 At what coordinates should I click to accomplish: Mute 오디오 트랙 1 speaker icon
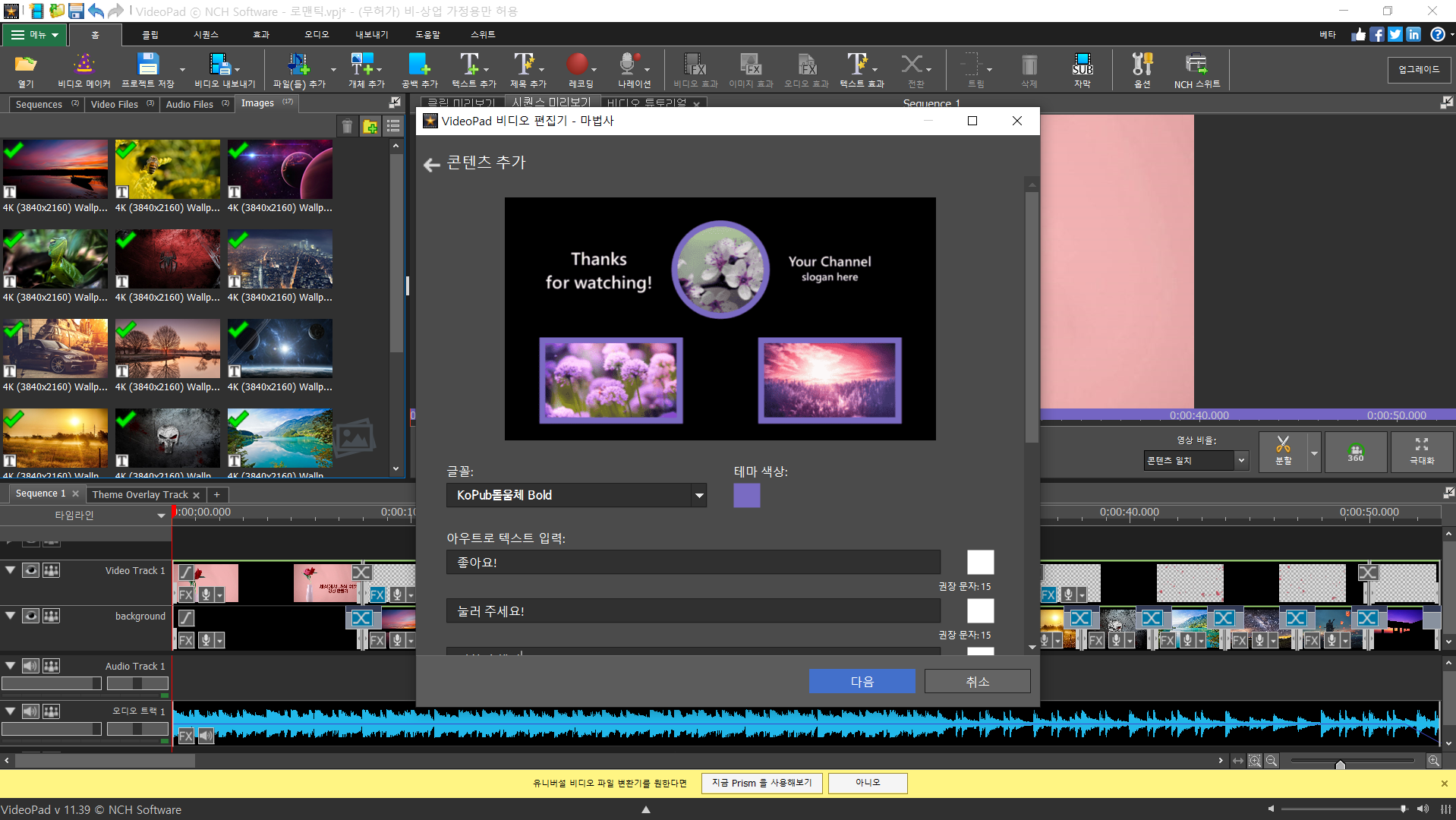(x=30, y=711)
